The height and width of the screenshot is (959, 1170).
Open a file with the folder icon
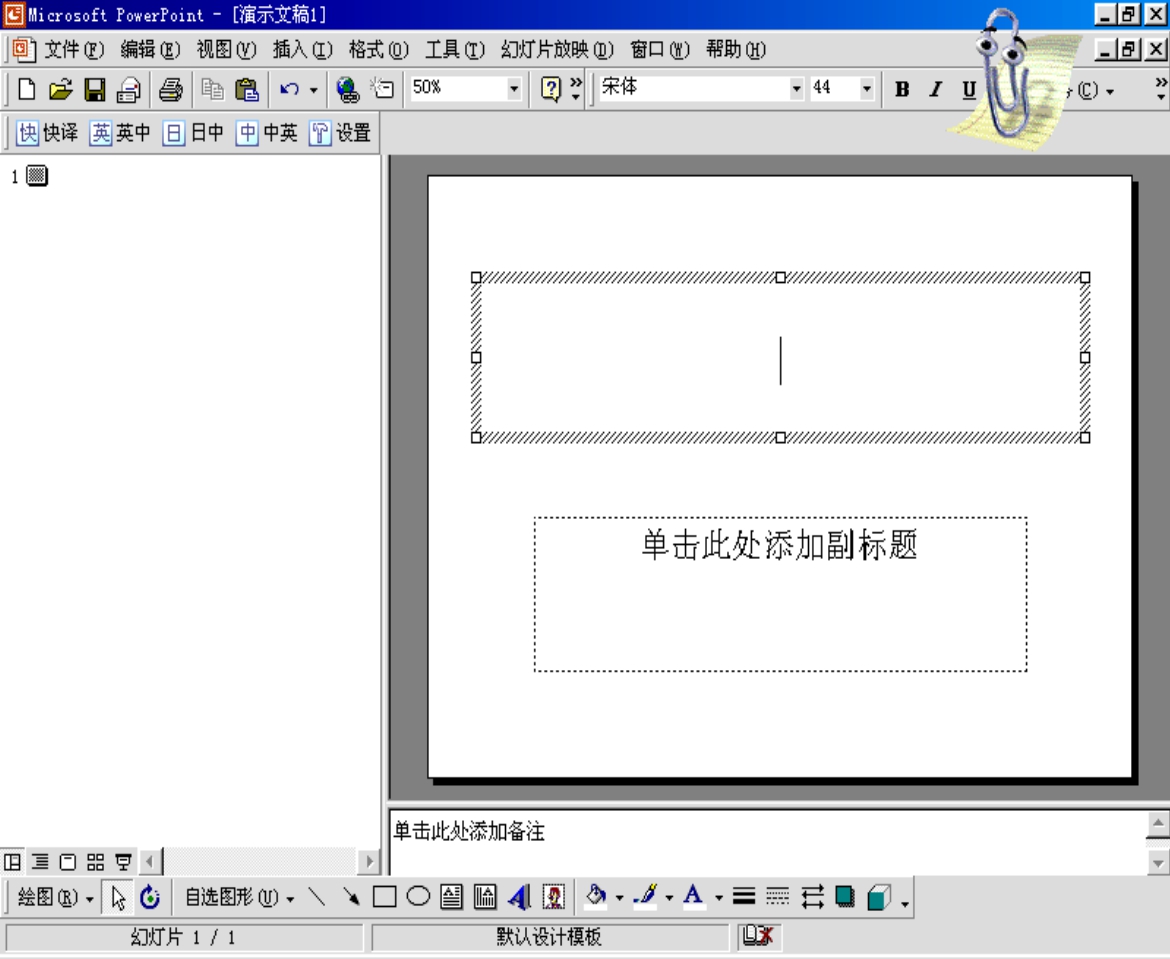60,90
